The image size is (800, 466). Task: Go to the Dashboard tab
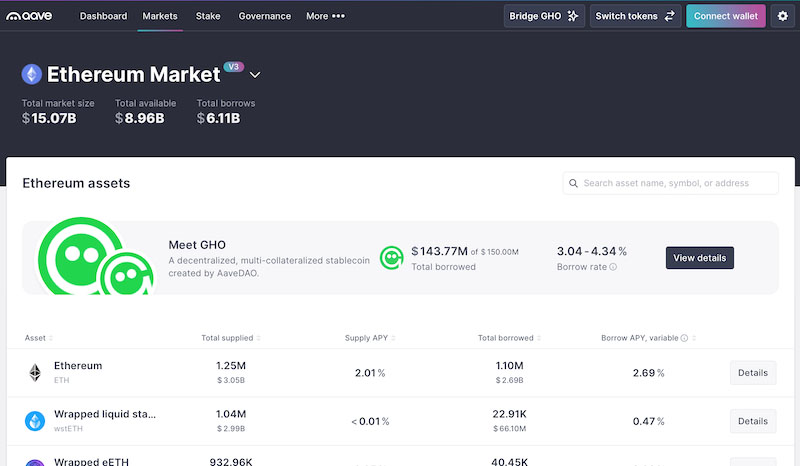pyautogui.click(x=104, y=16)
